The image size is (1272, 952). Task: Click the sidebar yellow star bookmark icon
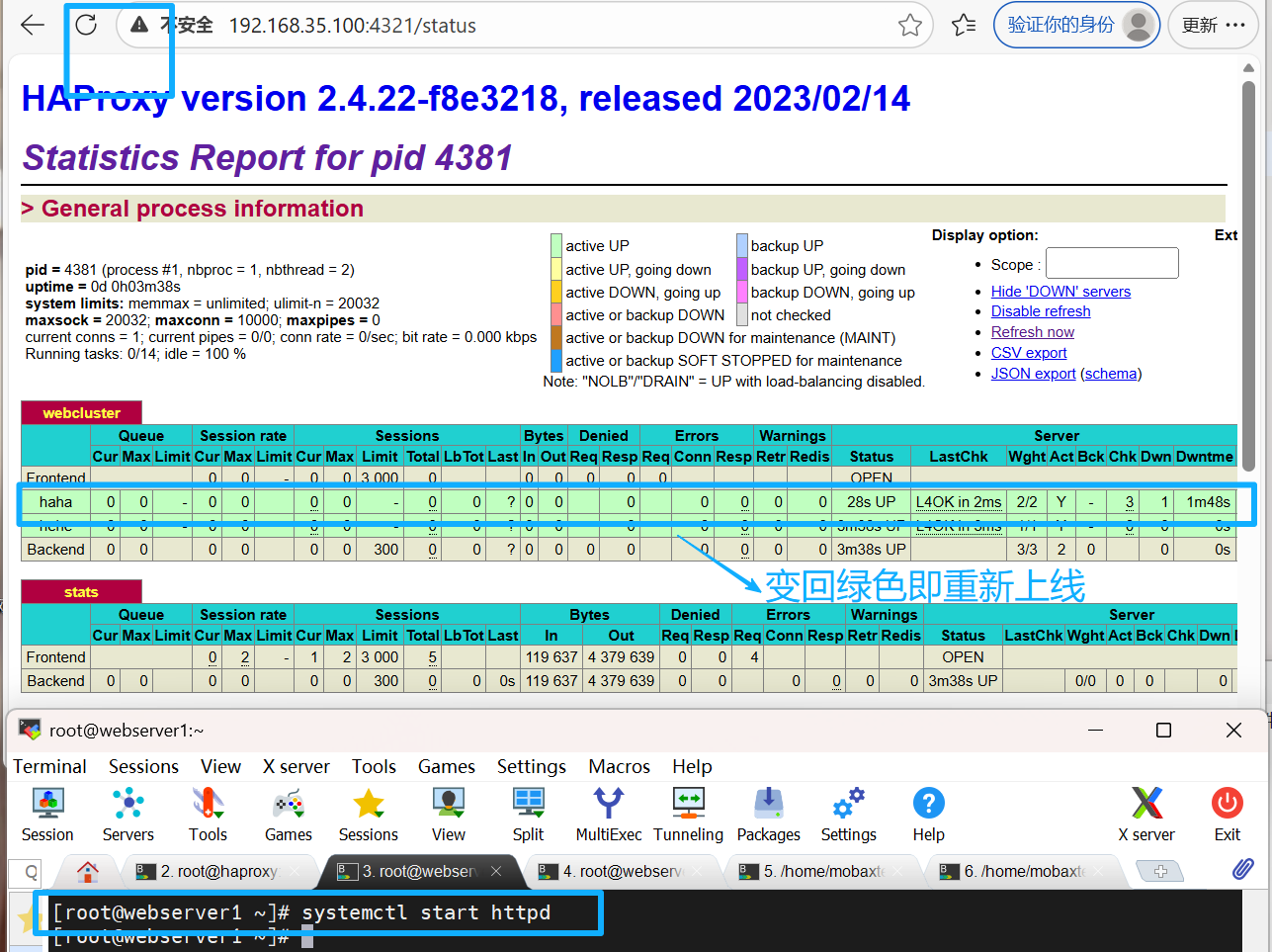(26, 919)
